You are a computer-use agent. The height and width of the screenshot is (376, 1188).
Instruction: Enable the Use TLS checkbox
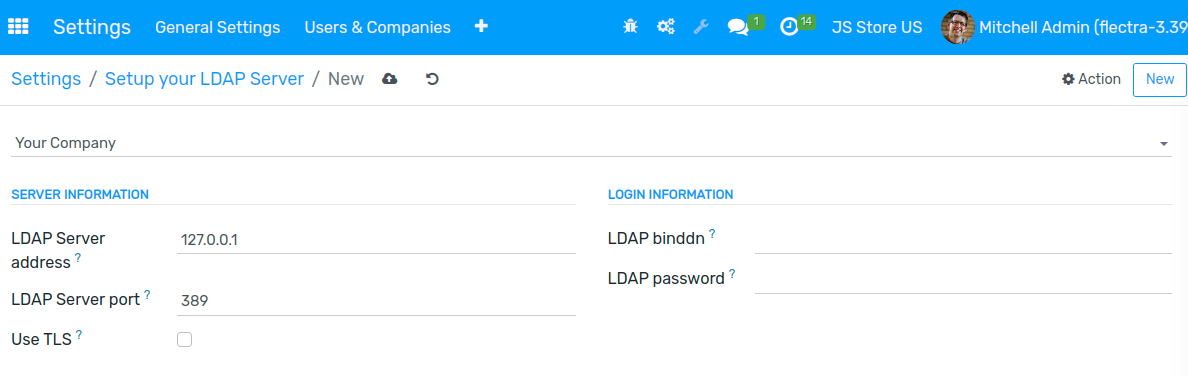pyautogui.click(x=184, y=340)
